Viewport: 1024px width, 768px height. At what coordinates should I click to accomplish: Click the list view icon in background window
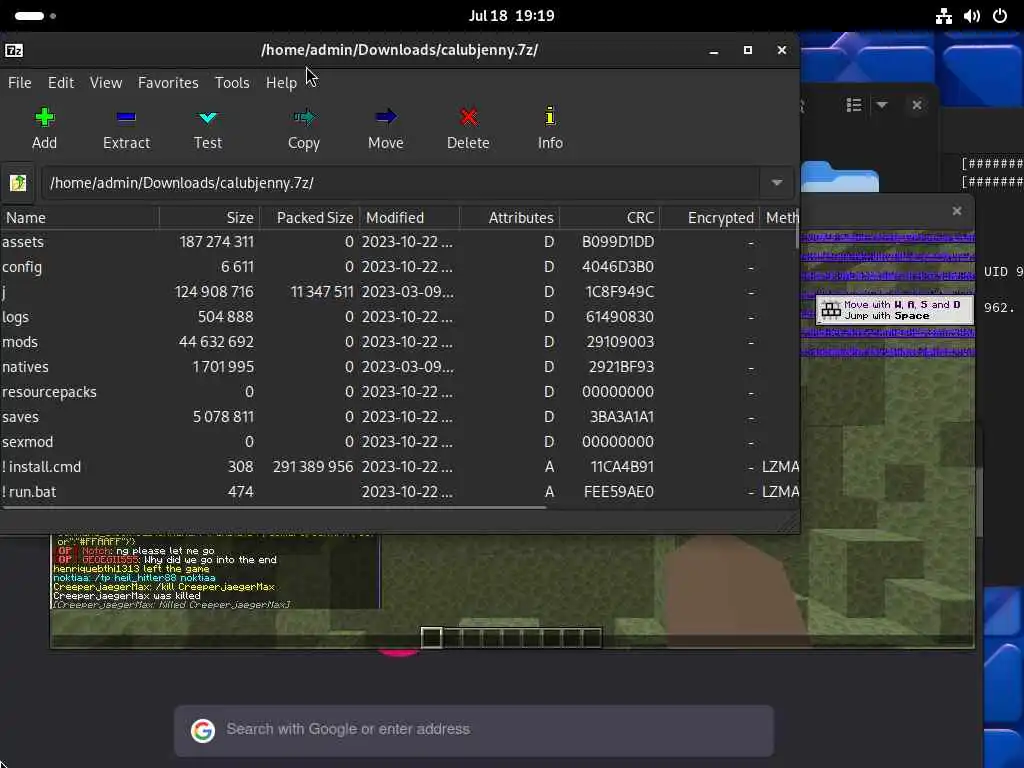click(x=854, y=105)
